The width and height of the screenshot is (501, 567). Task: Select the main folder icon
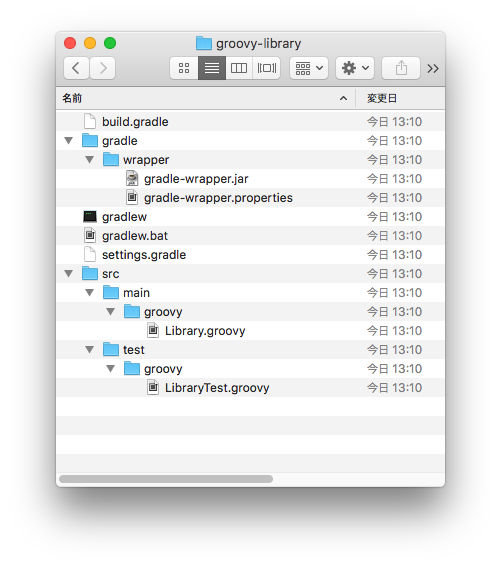coord(111,293)
